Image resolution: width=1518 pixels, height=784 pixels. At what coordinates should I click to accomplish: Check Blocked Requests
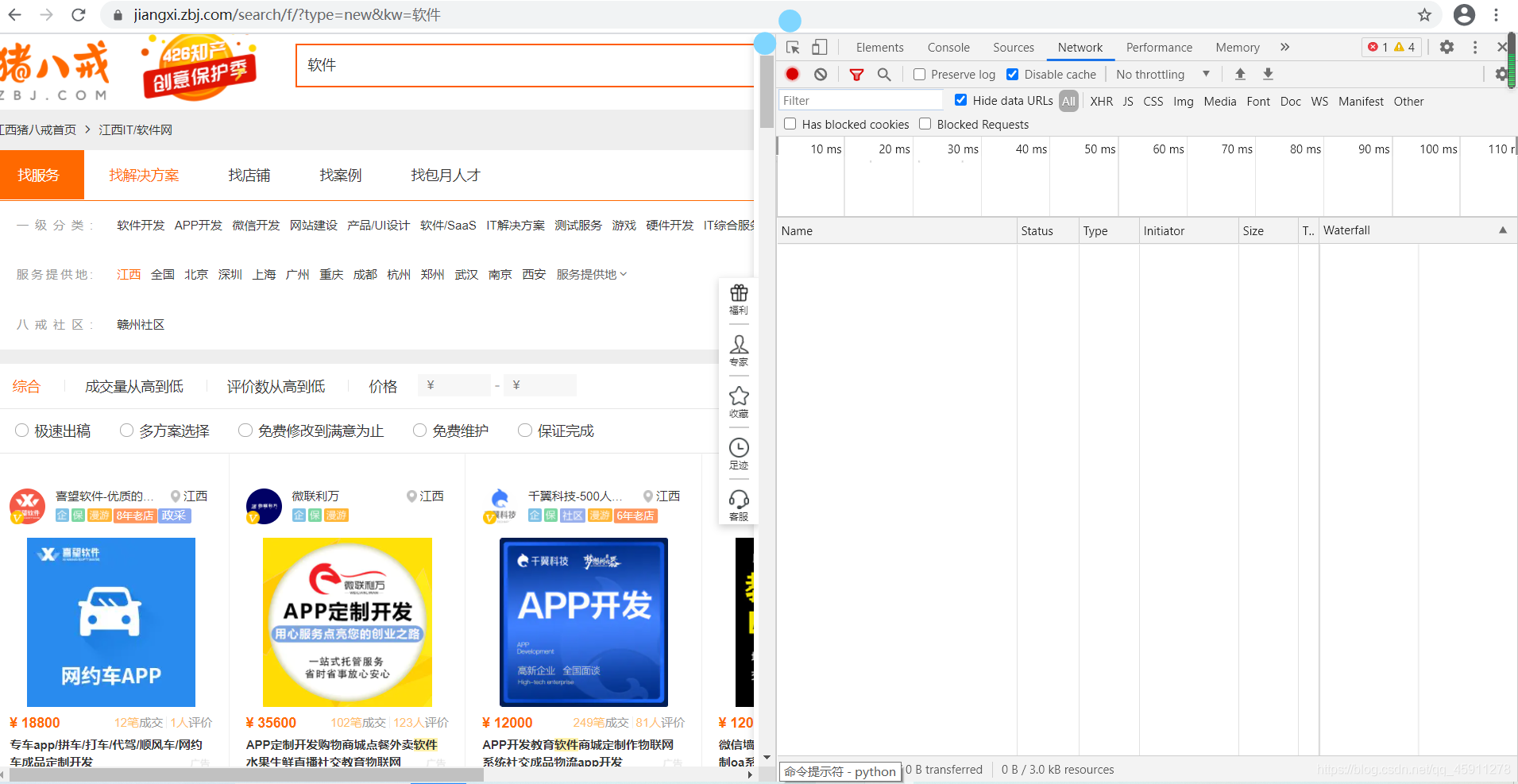point(925,124)
